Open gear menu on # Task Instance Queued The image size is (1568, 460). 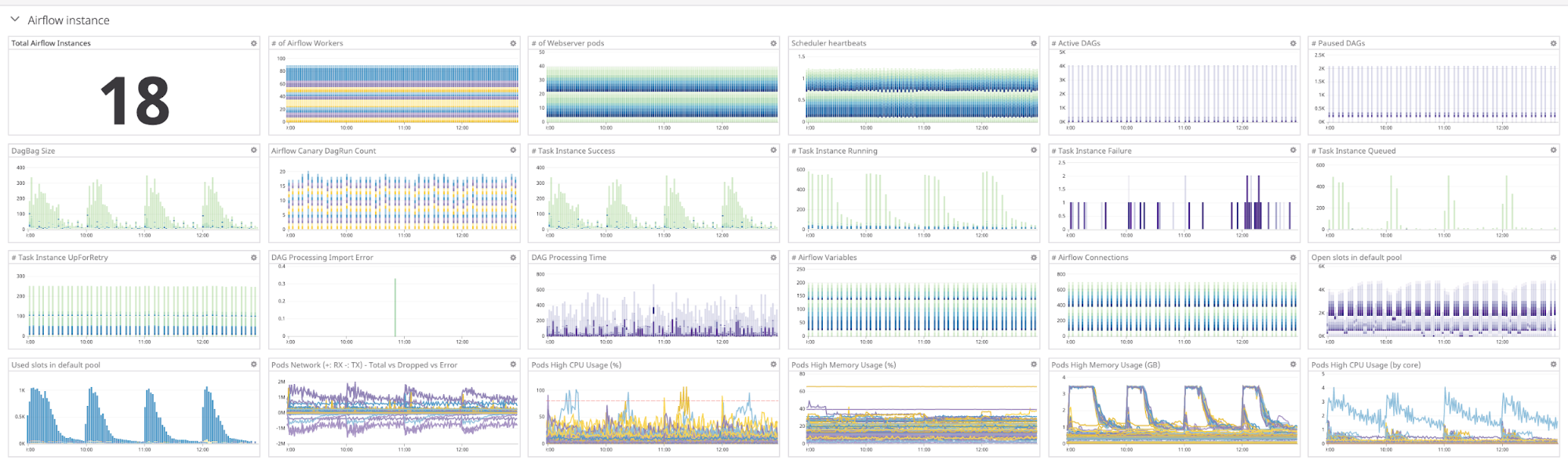click(x=1553, y=150)
